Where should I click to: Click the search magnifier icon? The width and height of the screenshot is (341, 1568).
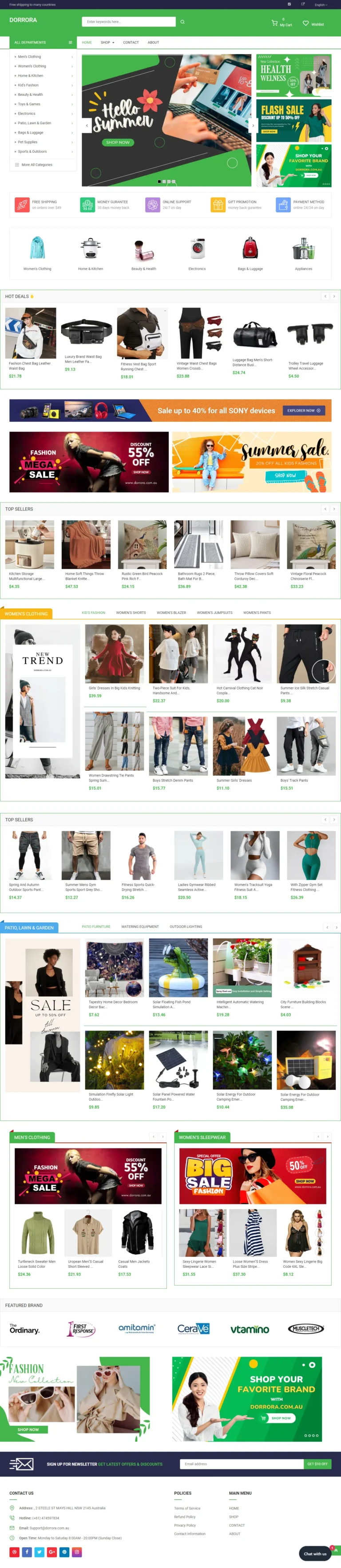(182, 22)
